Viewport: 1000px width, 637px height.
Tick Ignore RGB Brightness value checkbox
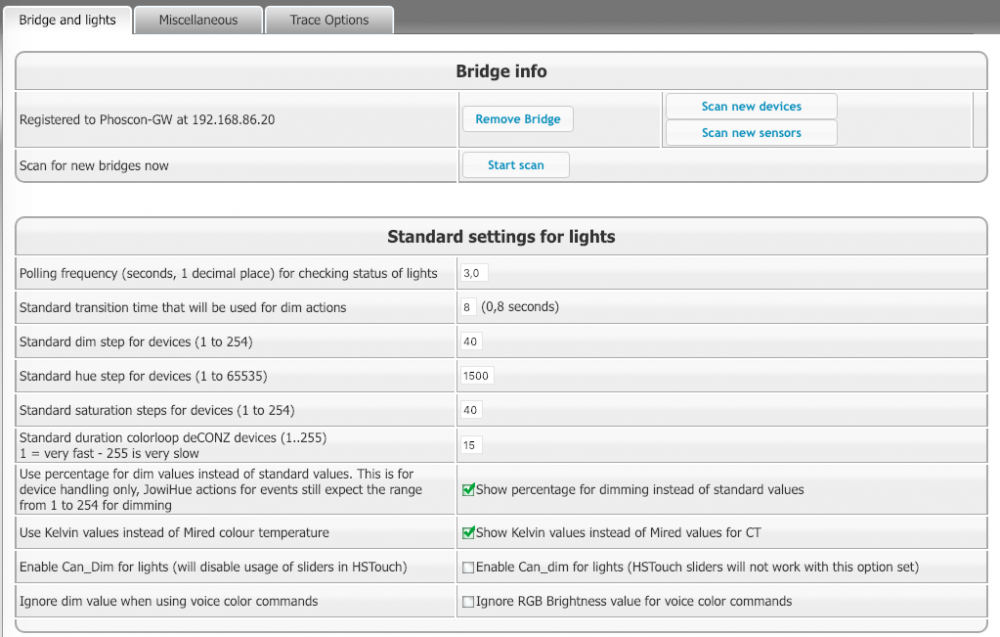point(468,601)
